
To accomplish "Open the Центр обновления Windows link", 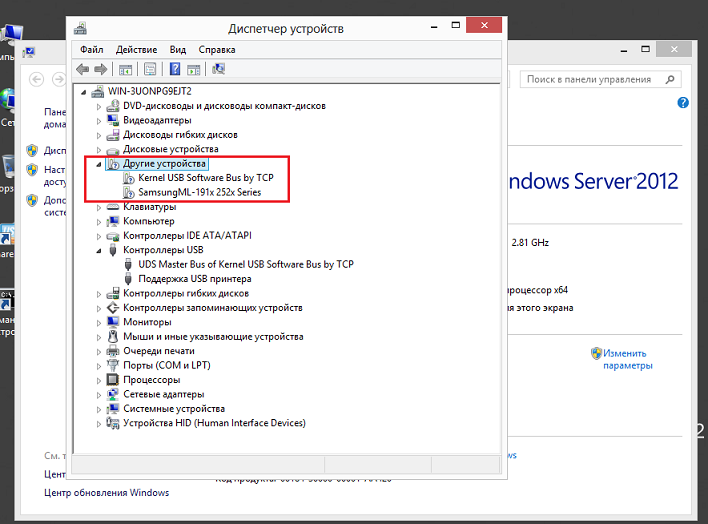I will coord(106,492).
